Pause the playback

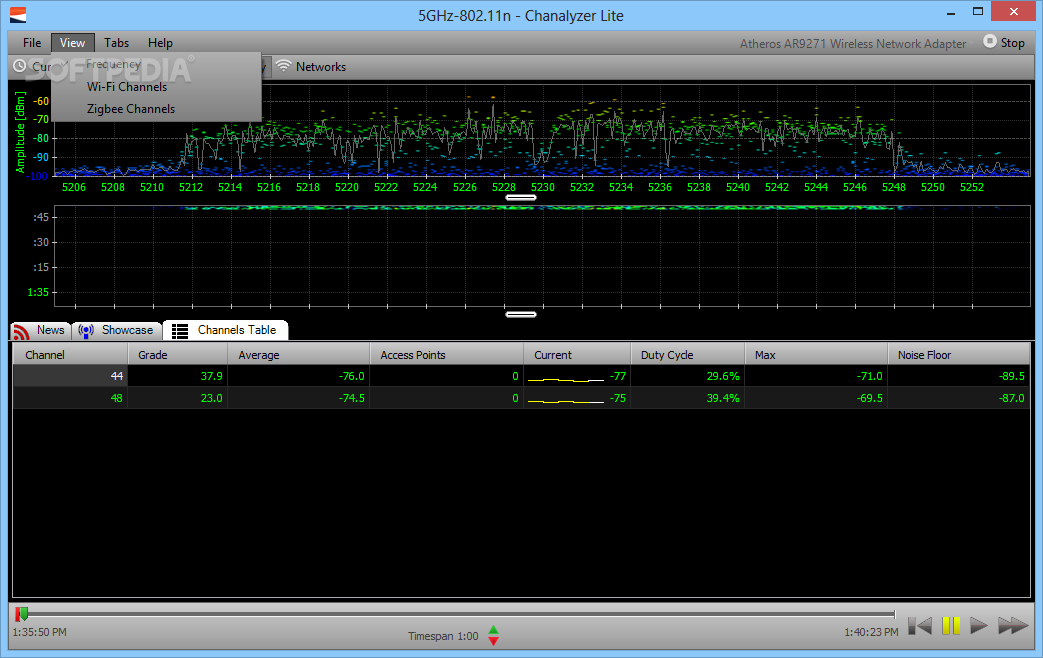951,625
